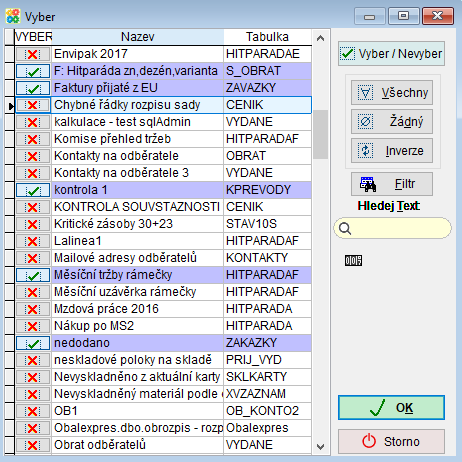462x462 pixels.
Task: Click the Všechny (all) selection icon
Action: click(x=365, y=93)
